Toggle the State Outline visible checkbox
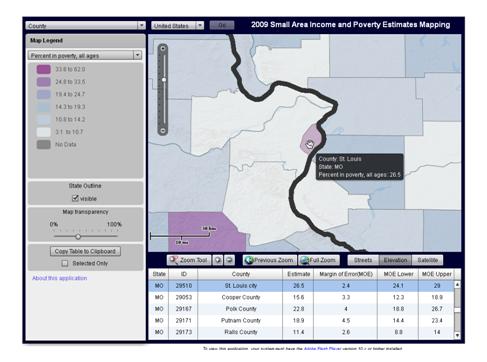The image size is (487, 362). click(75, 198)
